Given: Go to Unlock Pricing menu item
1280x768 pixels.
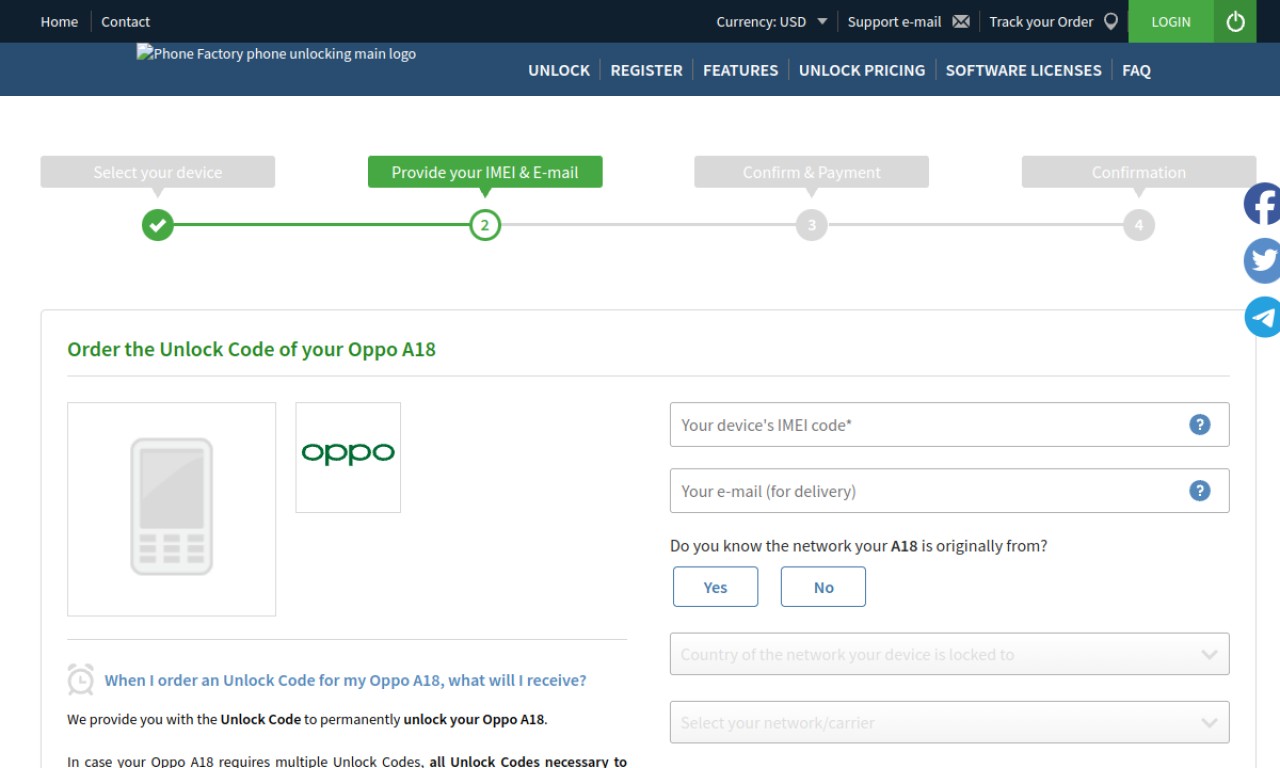Looking at the screenshot, I should [x=862, y=70].
